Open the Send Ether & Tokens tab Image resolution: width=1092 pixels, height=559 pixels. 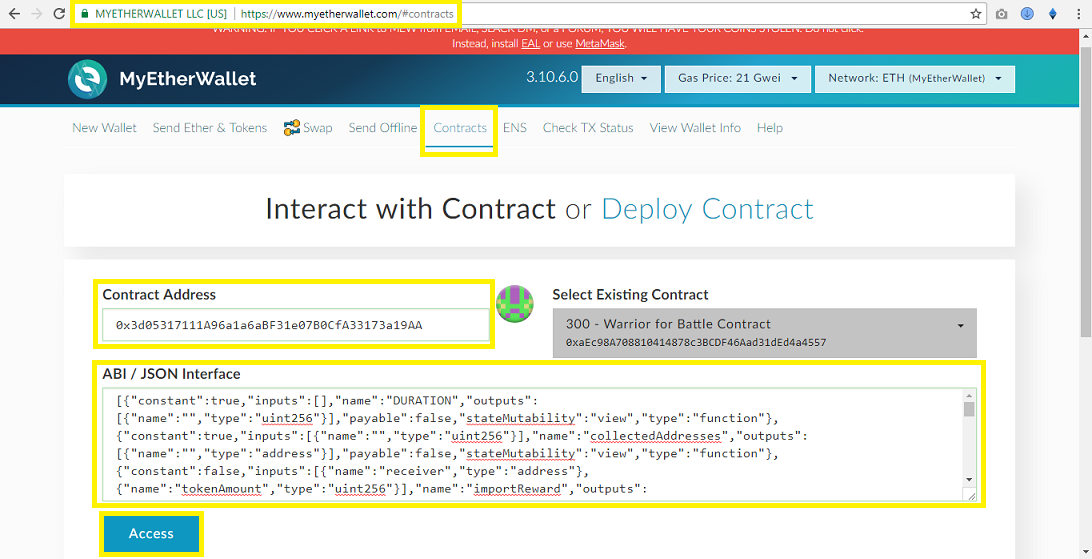[x=210, y=128]
